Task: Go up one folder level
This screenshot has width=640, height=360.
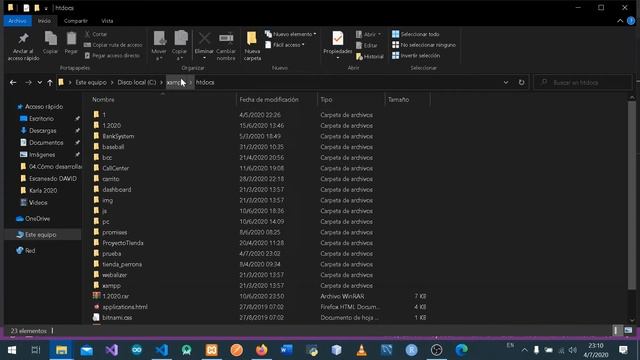Action: coord(50,82)
